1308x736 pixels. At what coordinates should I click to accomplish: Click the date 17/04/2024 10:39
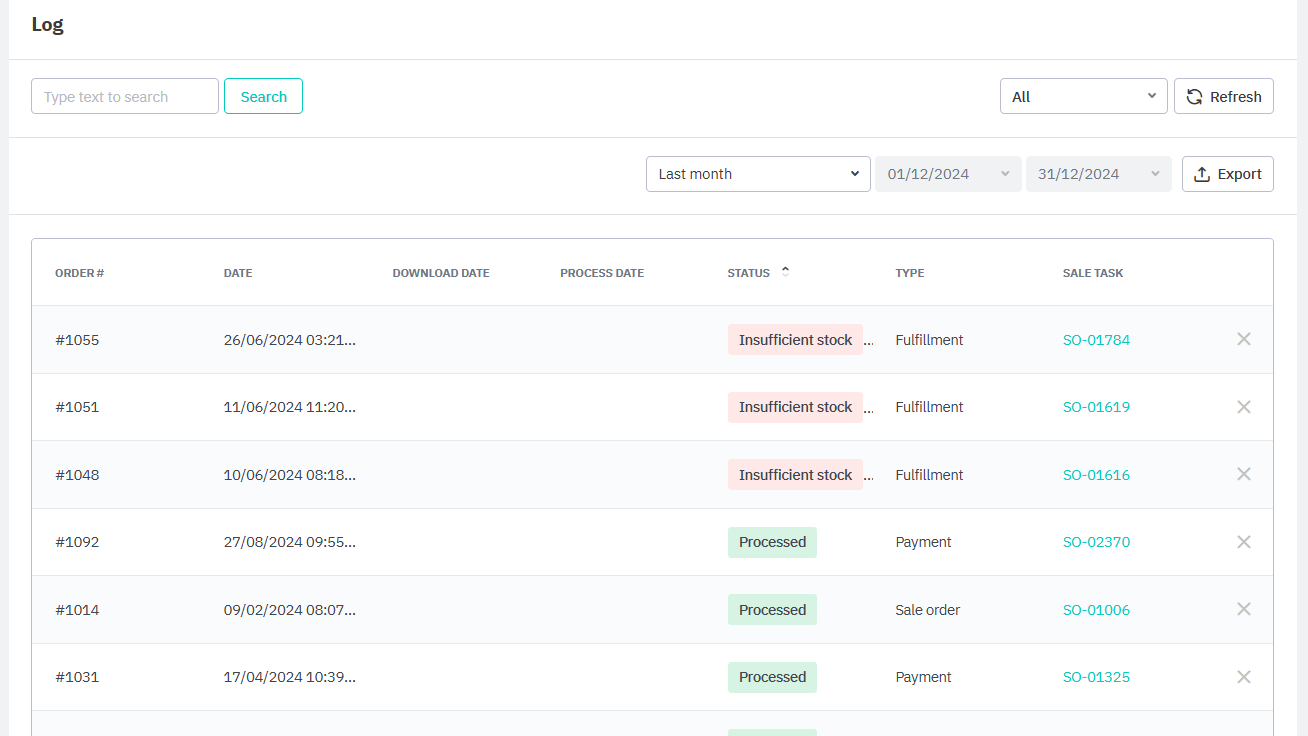click(290, 677)
